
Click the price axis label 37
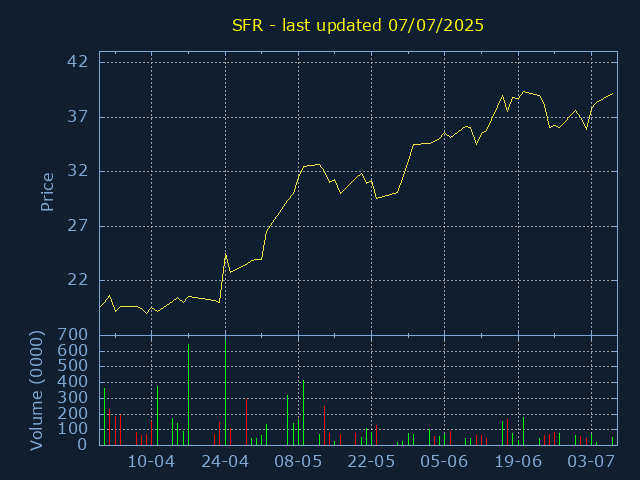click(x=78, y=117)
